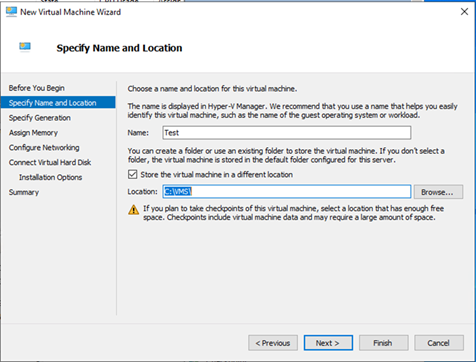
Task: Click the yellow warning triangle icon
Action: point(134,210)
